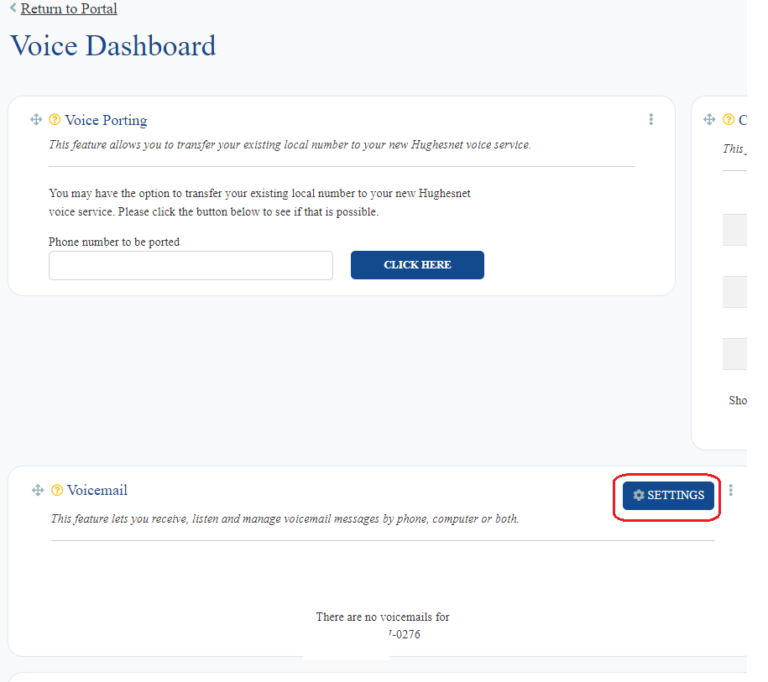Click the help icon on the right-side card
768x682 pixels.
click(728, 120)
